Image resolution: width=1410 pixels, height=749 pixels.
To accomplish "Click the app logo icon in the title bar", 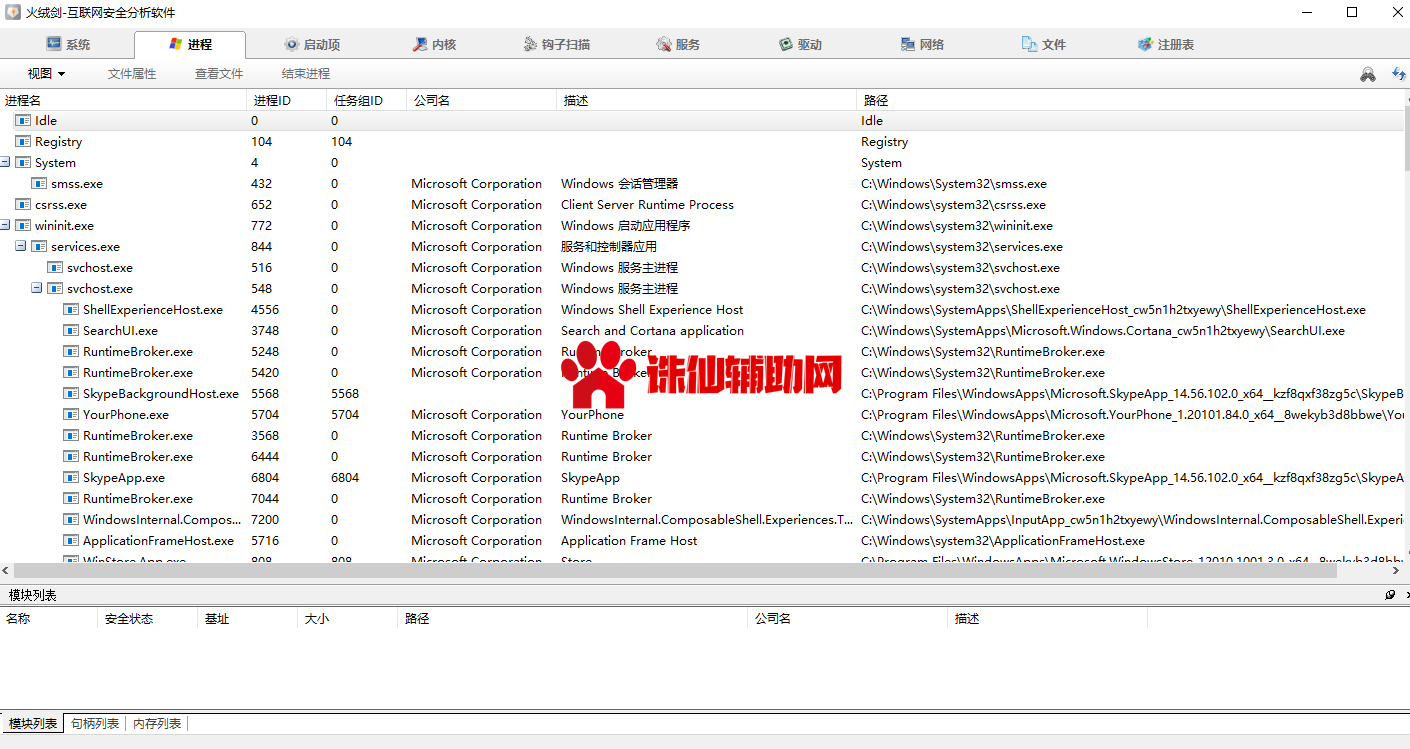I will click(12, 12).
